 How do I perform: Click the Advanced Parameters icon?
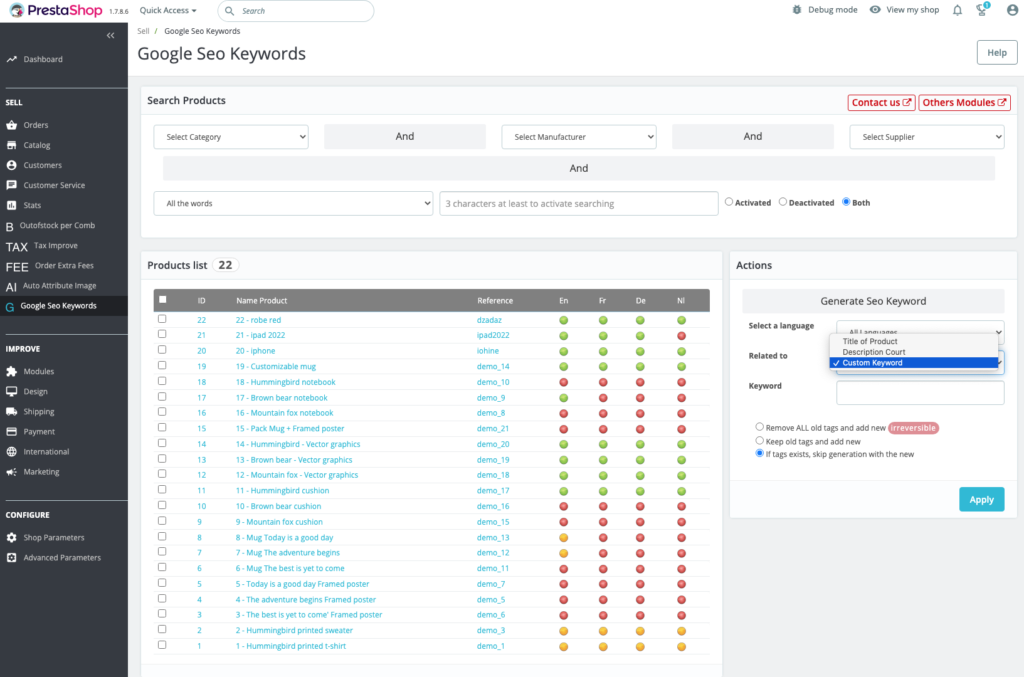11,558
